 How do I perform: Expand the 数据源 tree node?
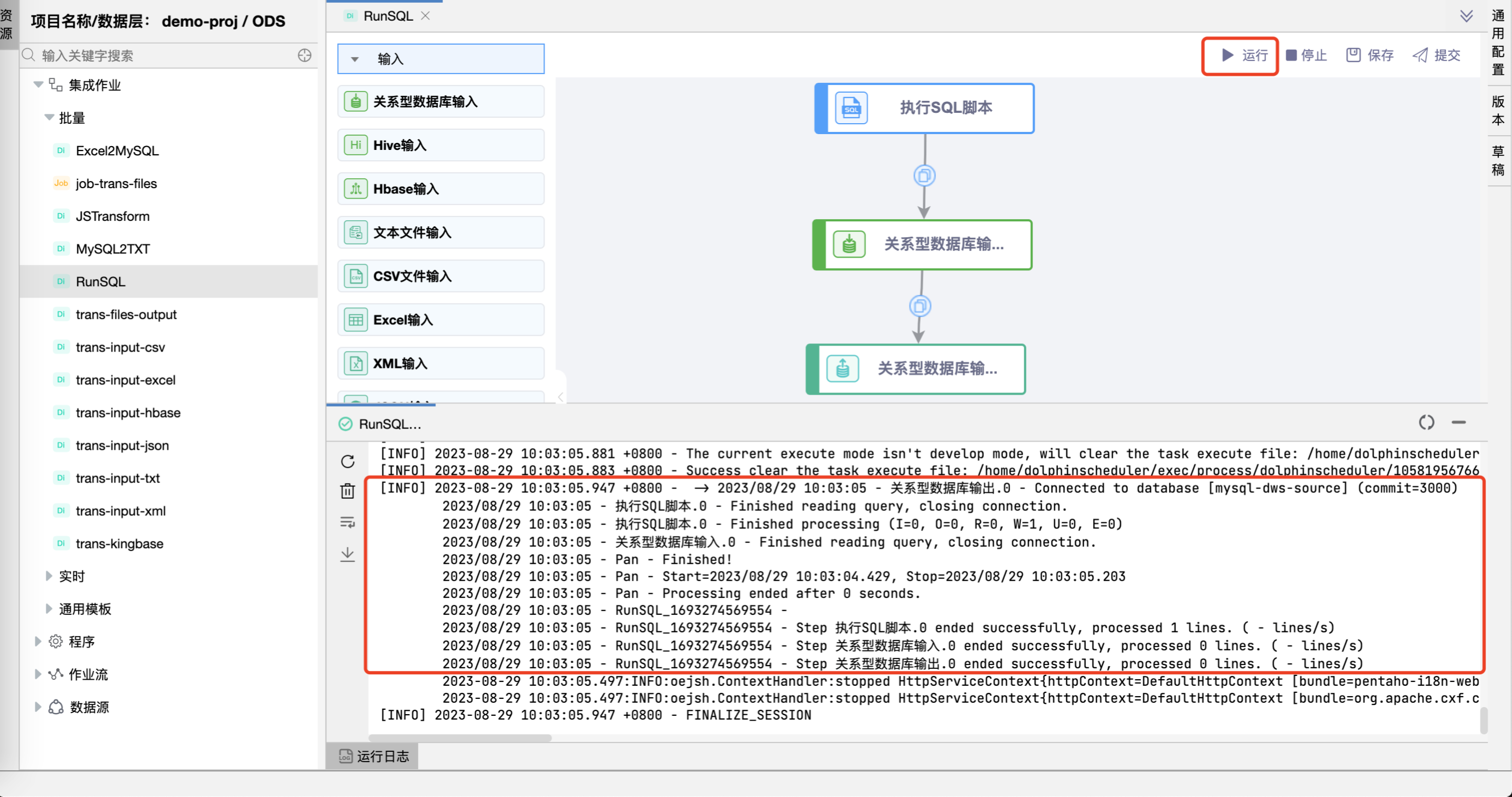tap(38, 707)
